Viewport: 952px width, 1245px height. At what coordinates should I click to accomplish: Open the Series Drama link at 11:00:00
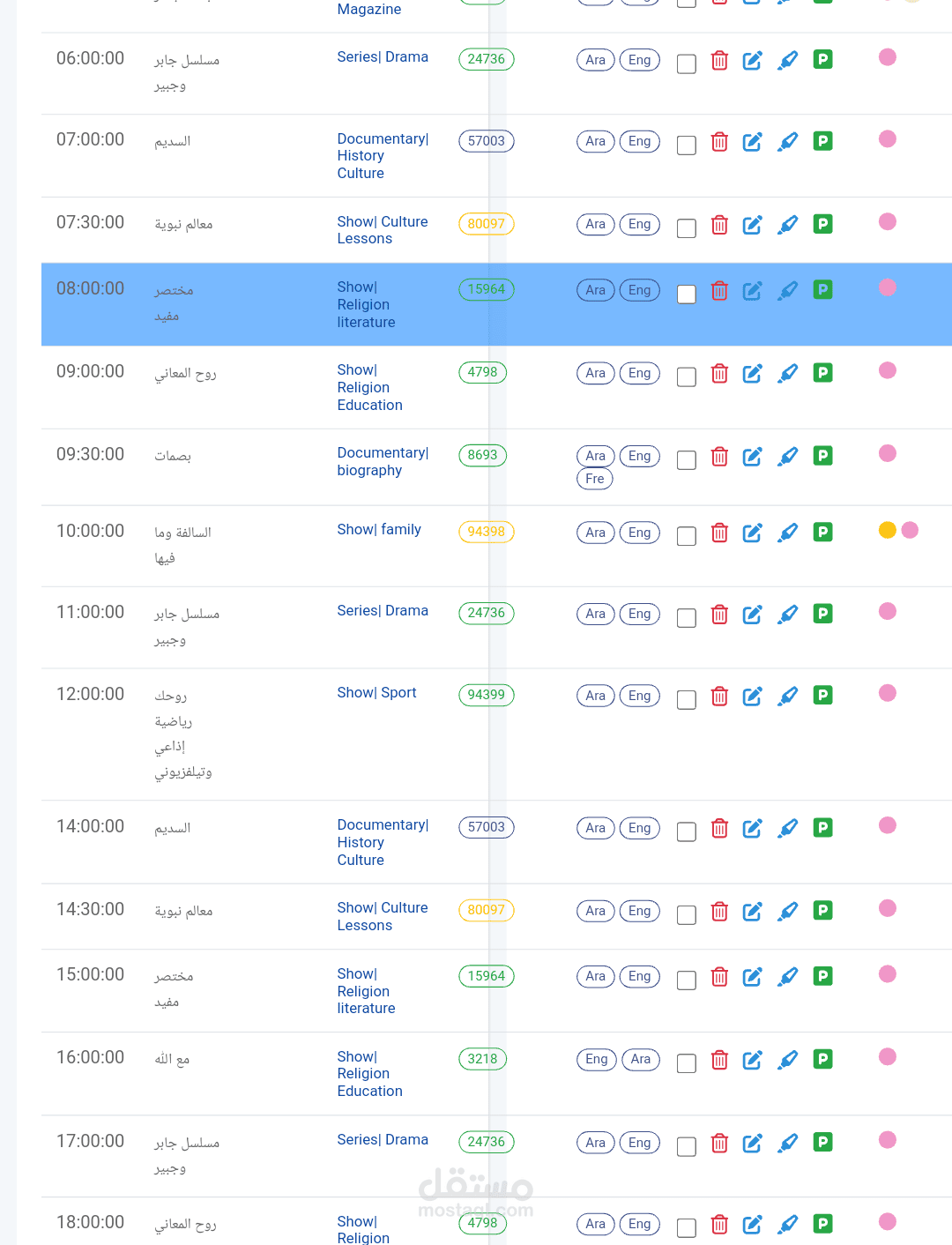pyautogui.click(x=383, y=610)
